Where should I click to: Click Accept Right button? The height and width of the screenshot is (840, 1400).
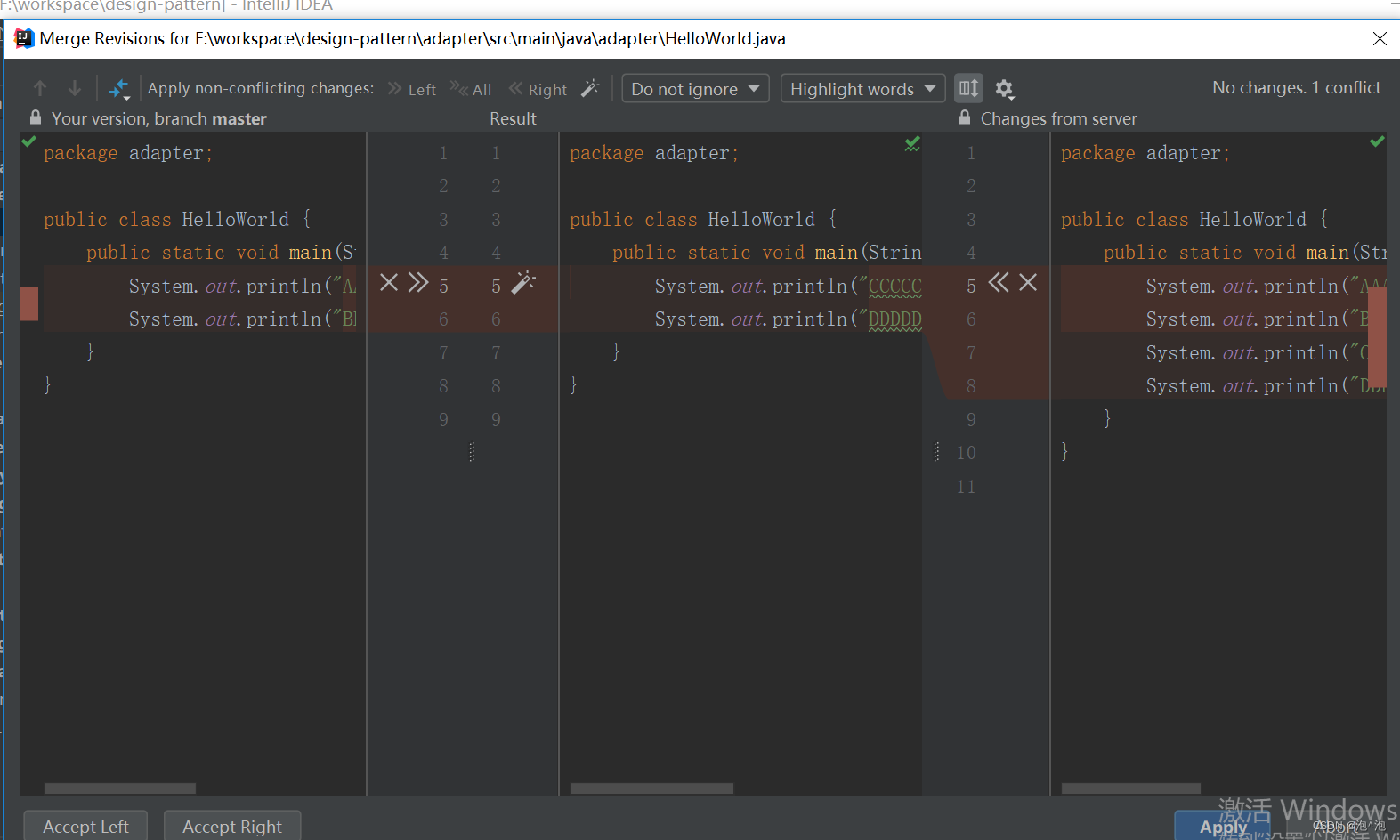click(x=232, y=826)
